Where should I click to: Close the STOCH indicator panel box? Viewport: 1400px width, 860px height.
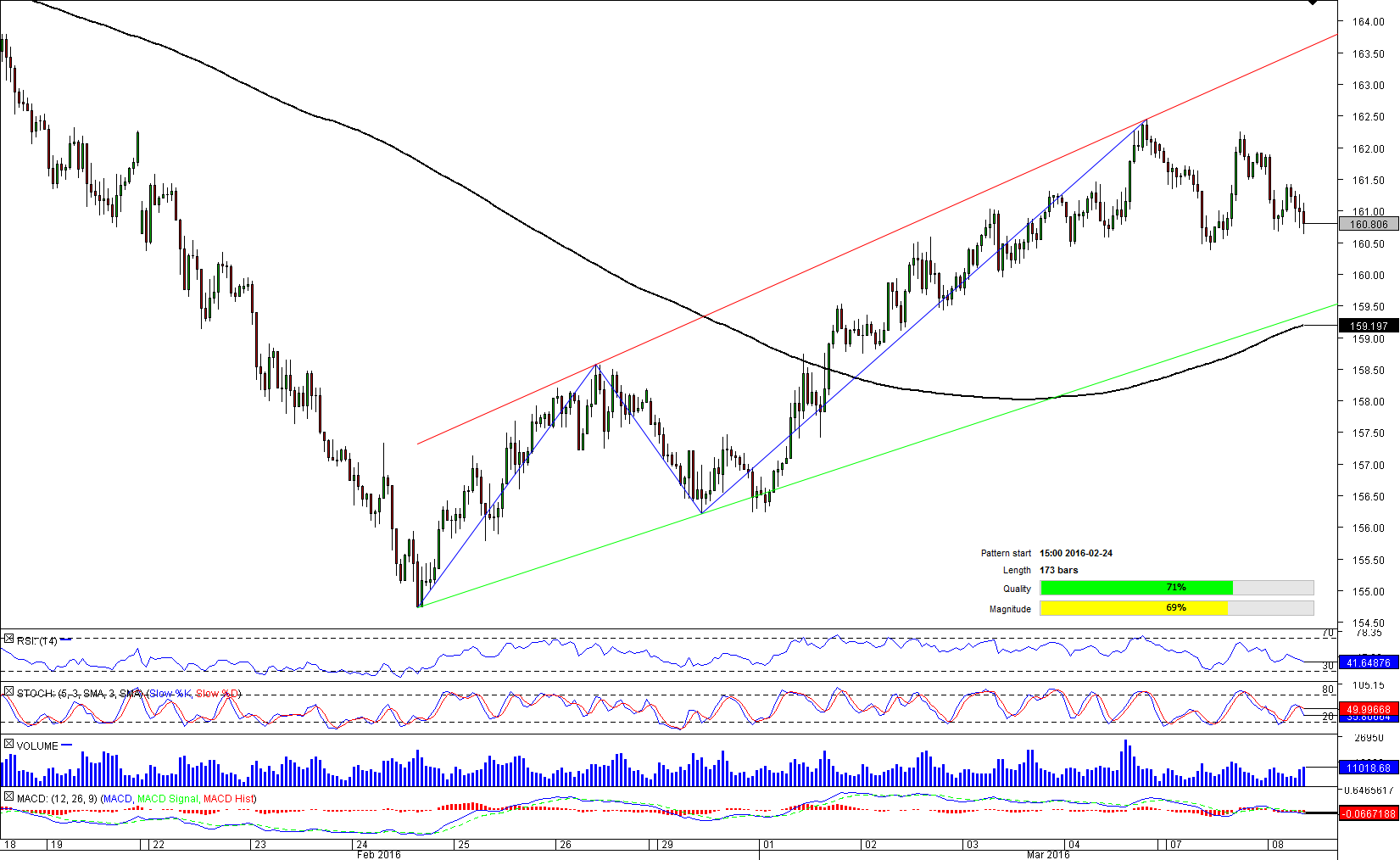8,692
